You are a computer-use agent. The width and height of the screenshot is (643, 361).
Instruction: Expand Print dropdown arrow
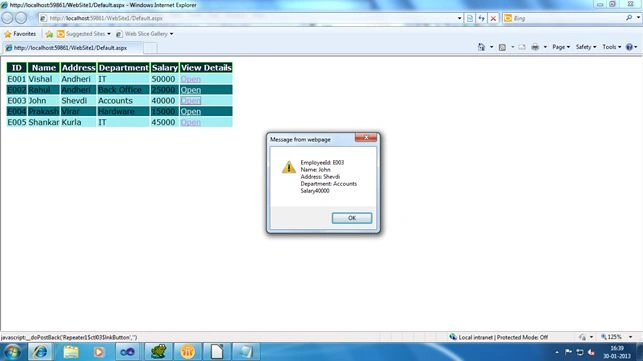click(545, 47)
